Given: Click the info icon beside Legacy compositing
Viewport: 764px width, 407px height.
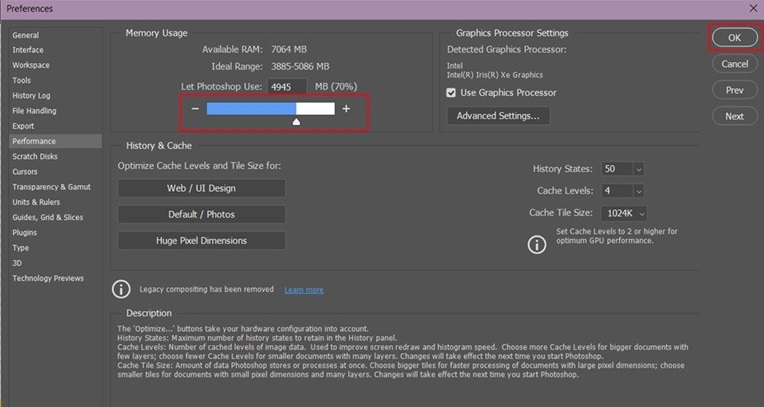Looking at the screenshot, I should click(x=121, y=289).
